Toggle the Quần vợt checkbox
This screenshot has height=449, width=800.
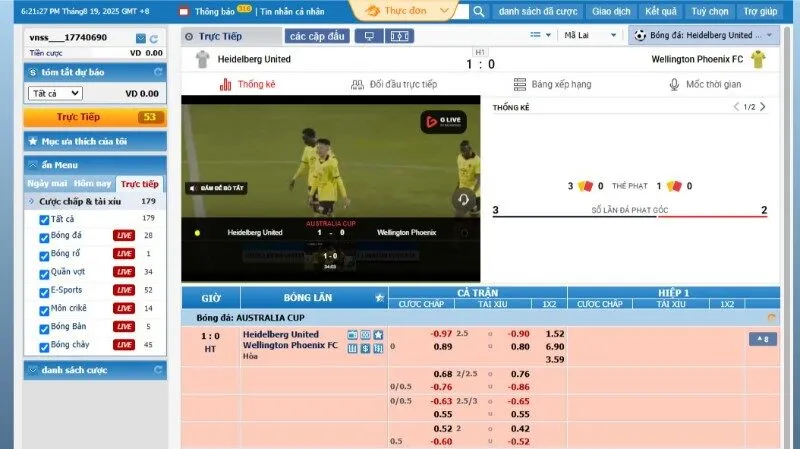(43, 271)
